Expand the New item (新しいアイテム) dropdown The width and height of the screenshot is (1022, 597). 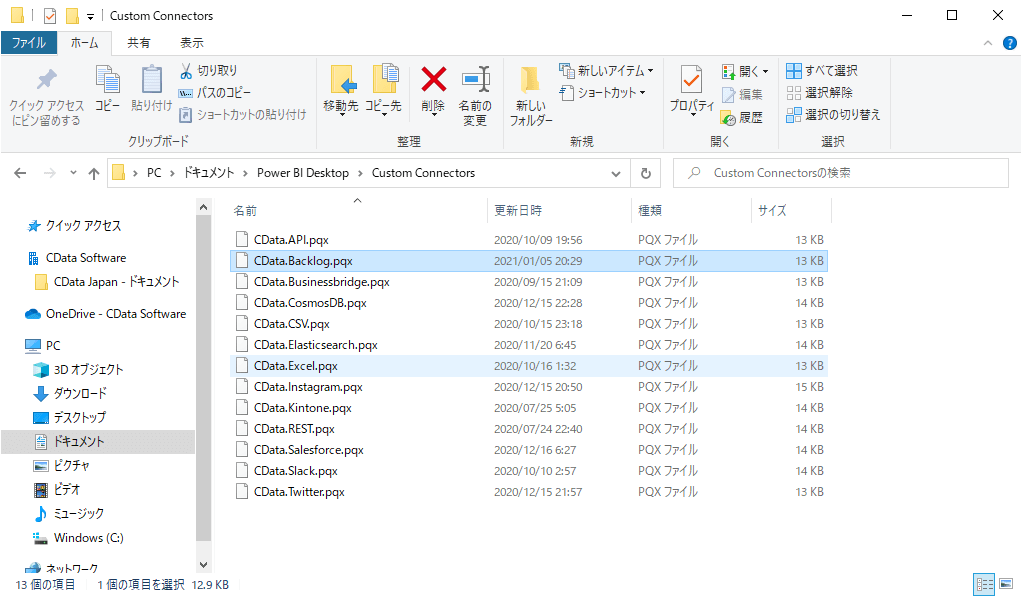[650, 70]
